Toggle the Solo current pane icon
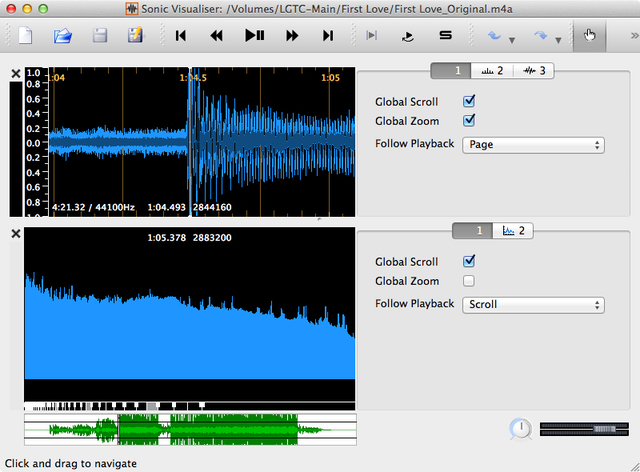The height and width of the screenshot is (472, 640). pyautogui.click(x=445, y=36)
